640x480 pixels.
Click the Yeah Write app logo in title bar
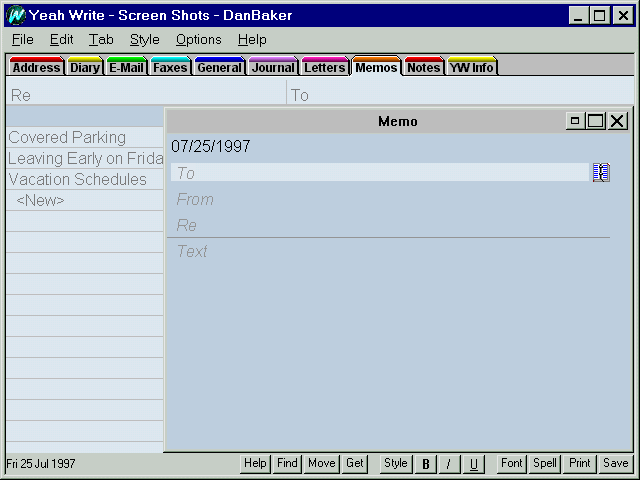click(16, 16)
